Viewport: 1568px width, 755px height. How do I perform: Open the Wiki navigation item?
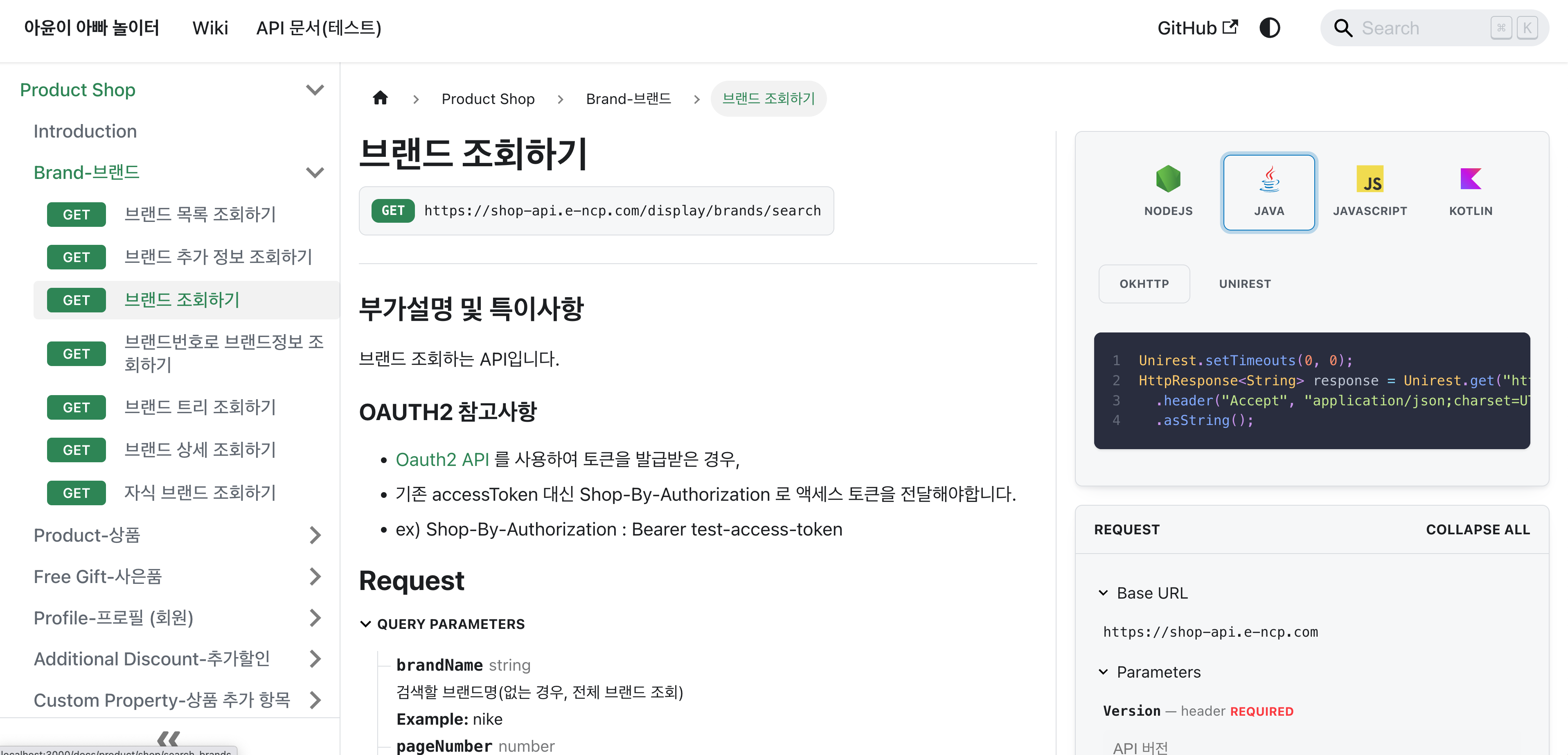click(210, 28)
